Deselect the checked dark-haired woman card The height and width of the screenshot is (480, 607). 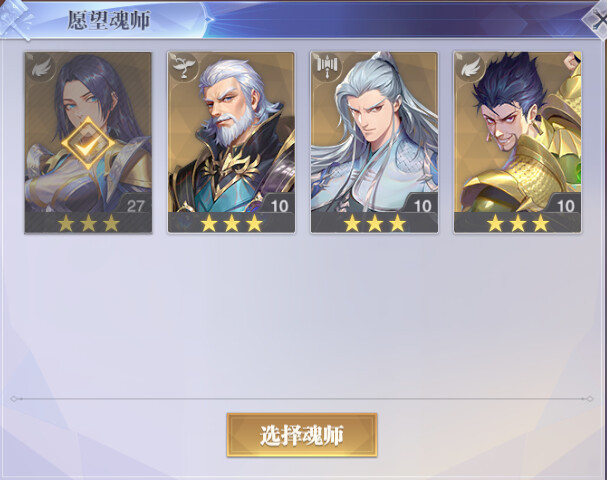(x=88, y=142)
